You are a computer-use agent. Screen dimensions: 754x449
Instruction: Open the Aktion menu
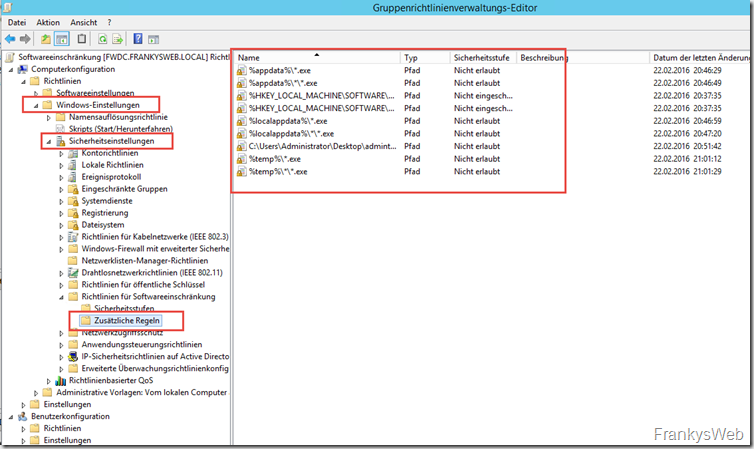(x=47, y=22)
